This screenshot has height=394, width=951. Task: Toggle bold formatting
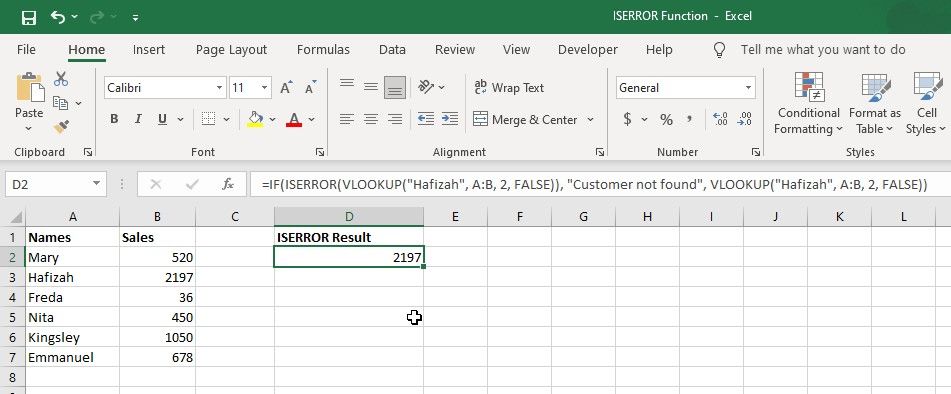[114, 119]
